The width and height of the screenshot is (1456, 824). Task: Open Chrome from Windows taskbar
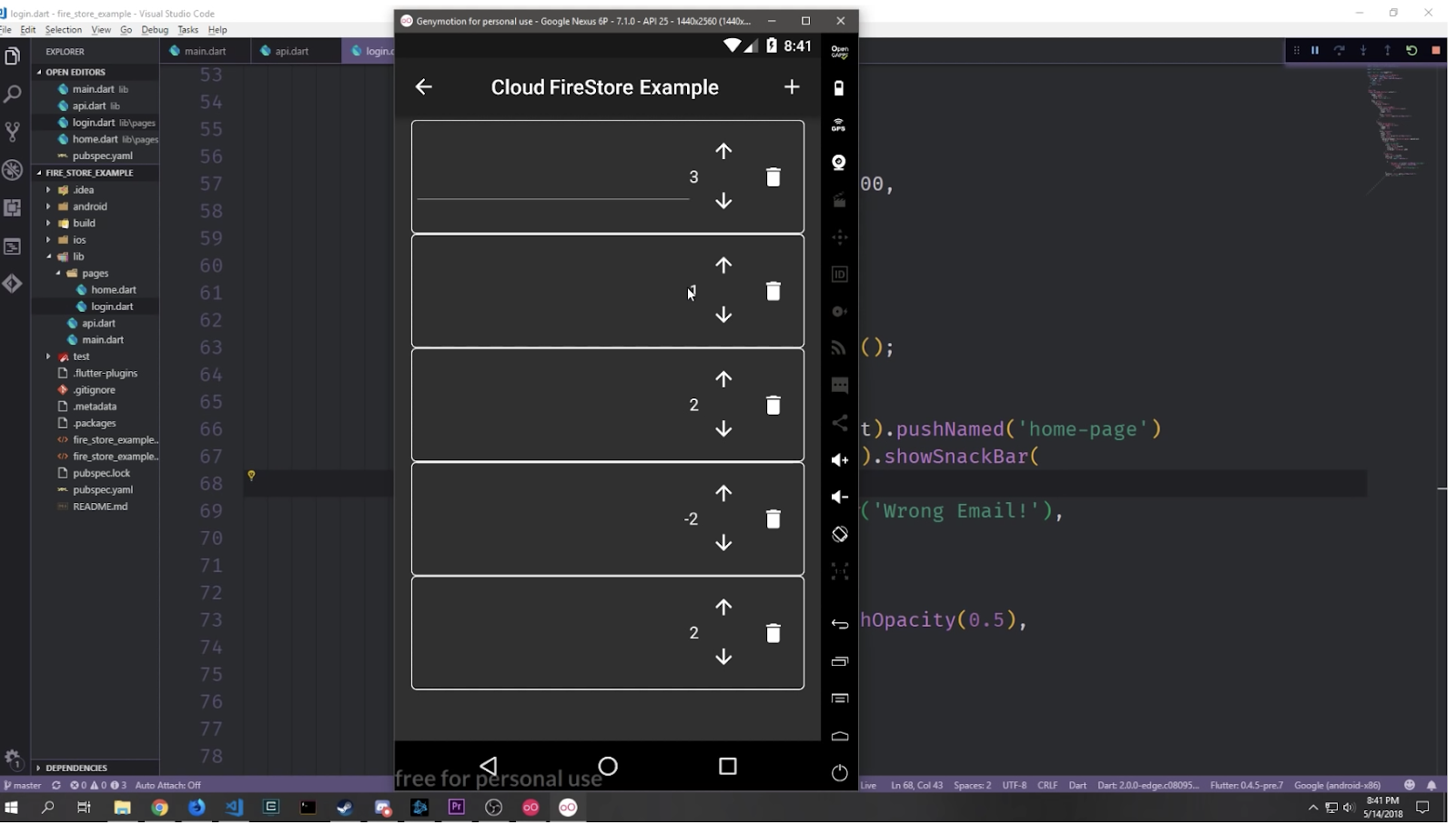point(159,808)
